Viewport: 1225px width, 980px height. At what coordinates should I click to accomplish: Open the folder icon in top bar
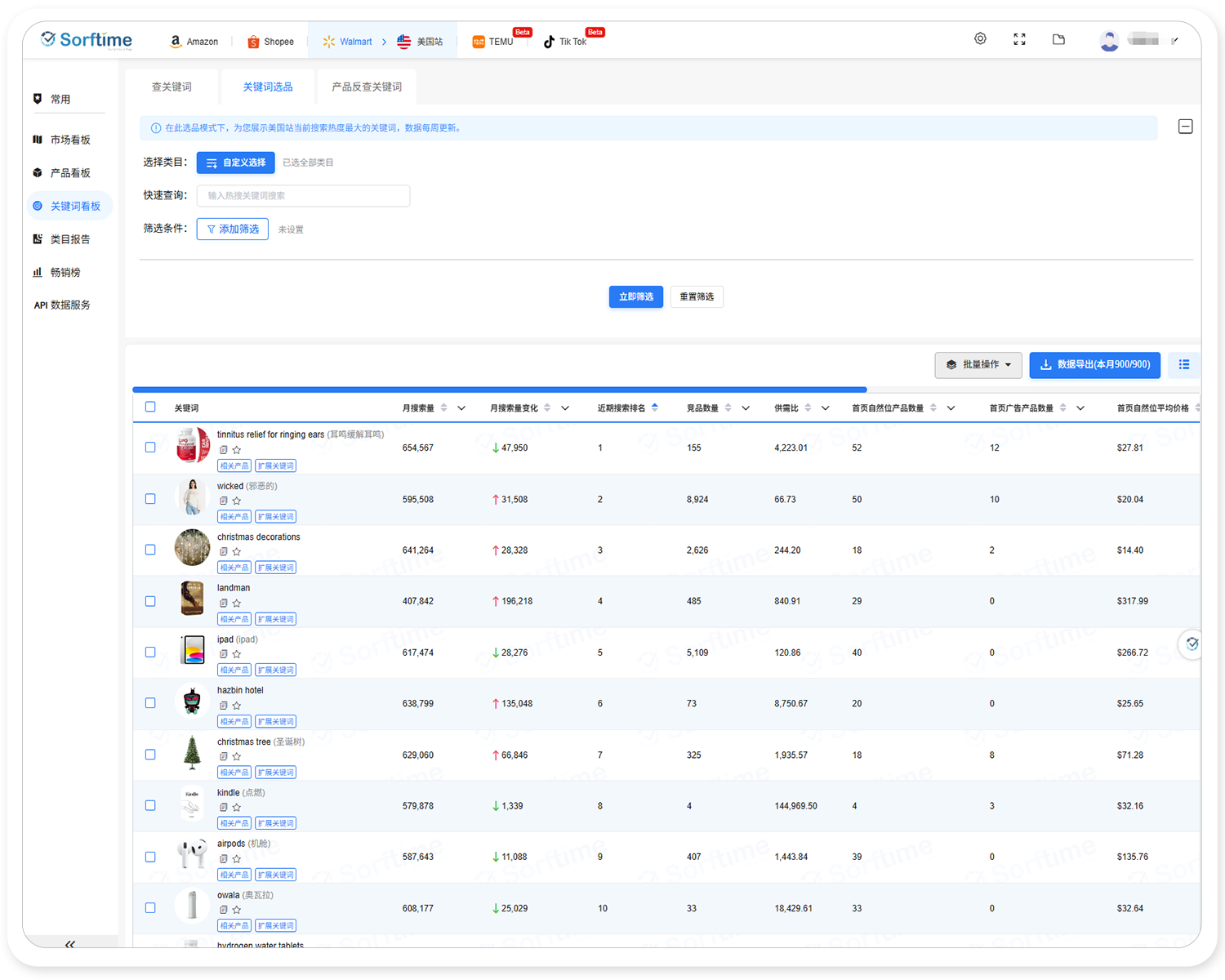click(1058, 39)
